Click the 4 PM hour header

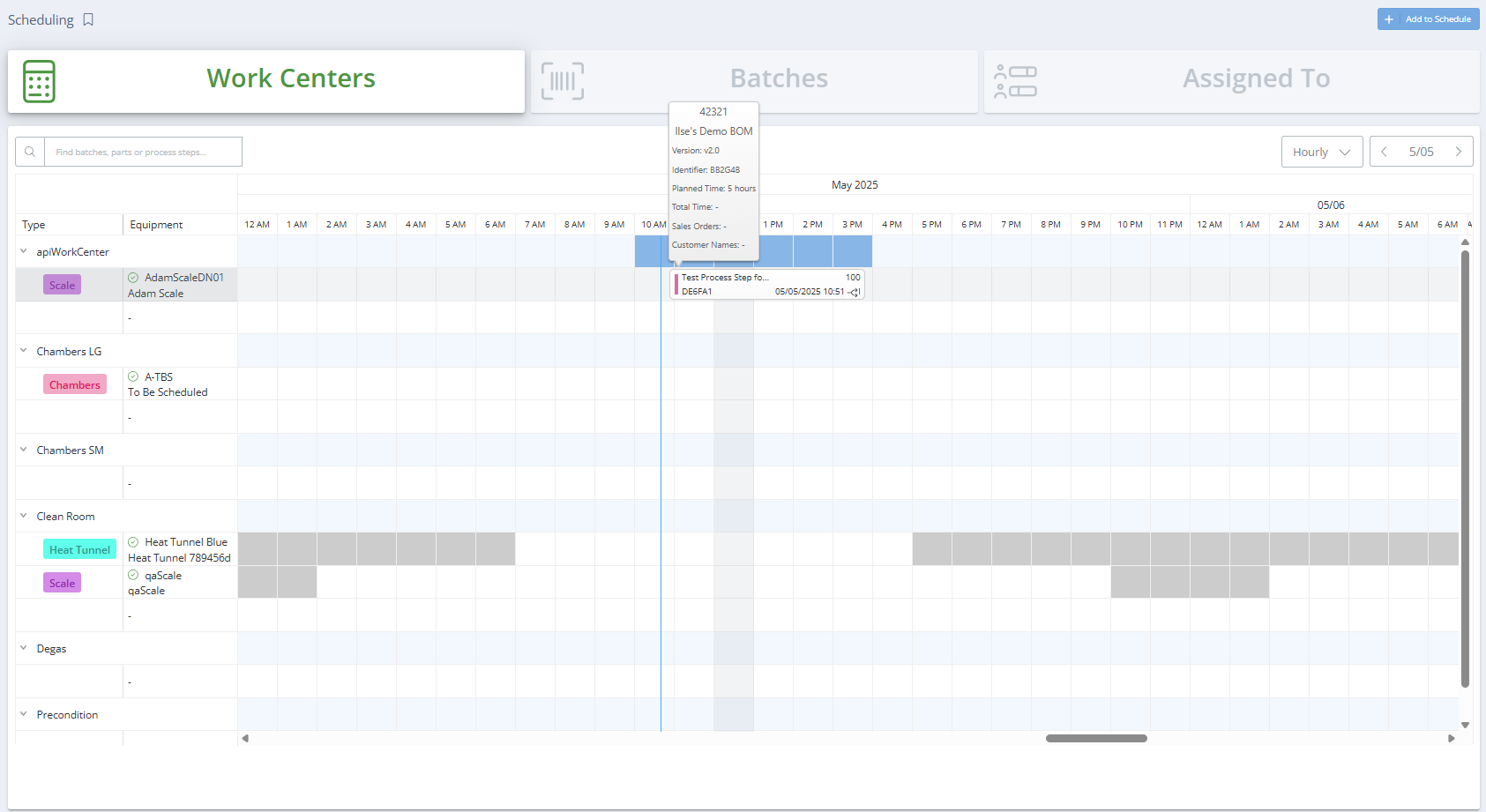(x=892, y=225)
